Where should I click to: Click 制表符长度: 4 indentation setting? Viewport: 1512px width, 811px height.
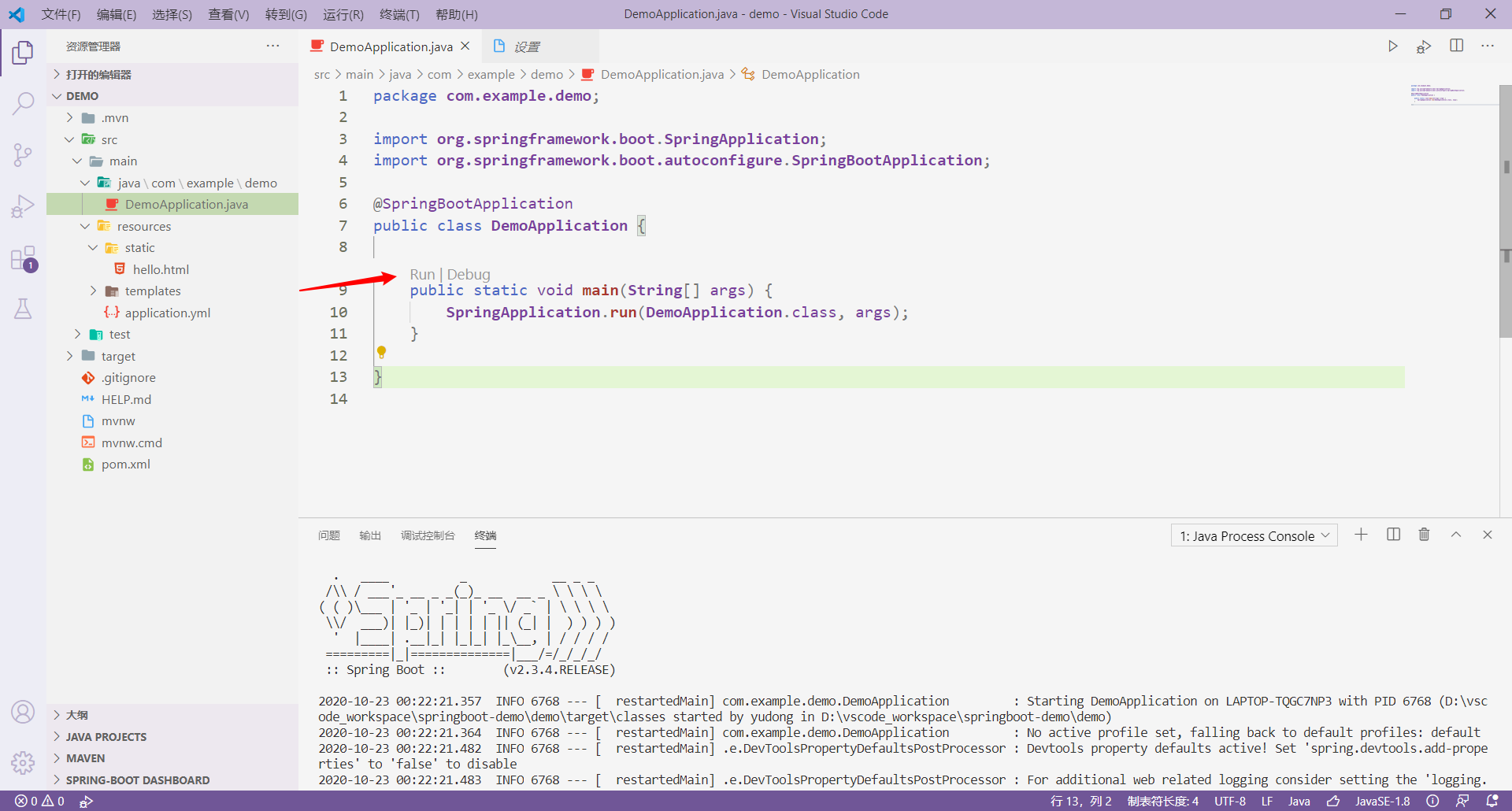(x=1163, y=801)
